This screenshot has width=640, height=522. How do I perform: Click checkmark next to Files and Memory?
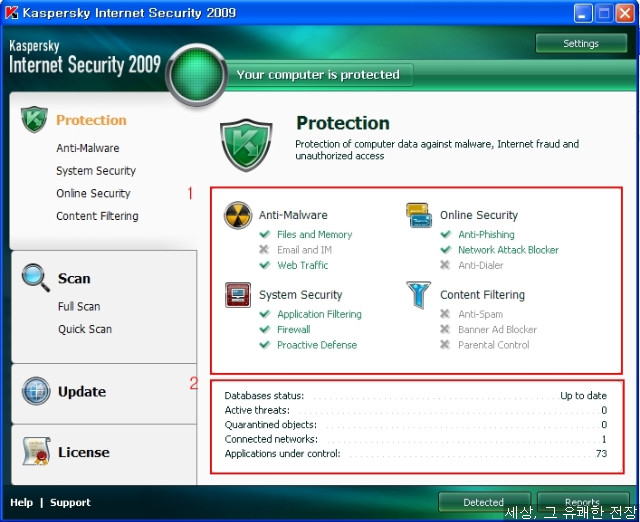point(265,234)
